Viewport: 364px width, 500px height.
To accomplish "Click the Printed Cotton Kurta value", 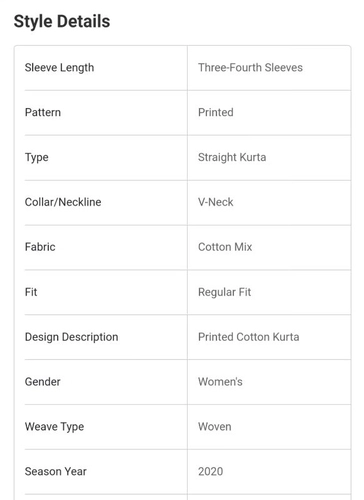I will (x=249, y=337).
